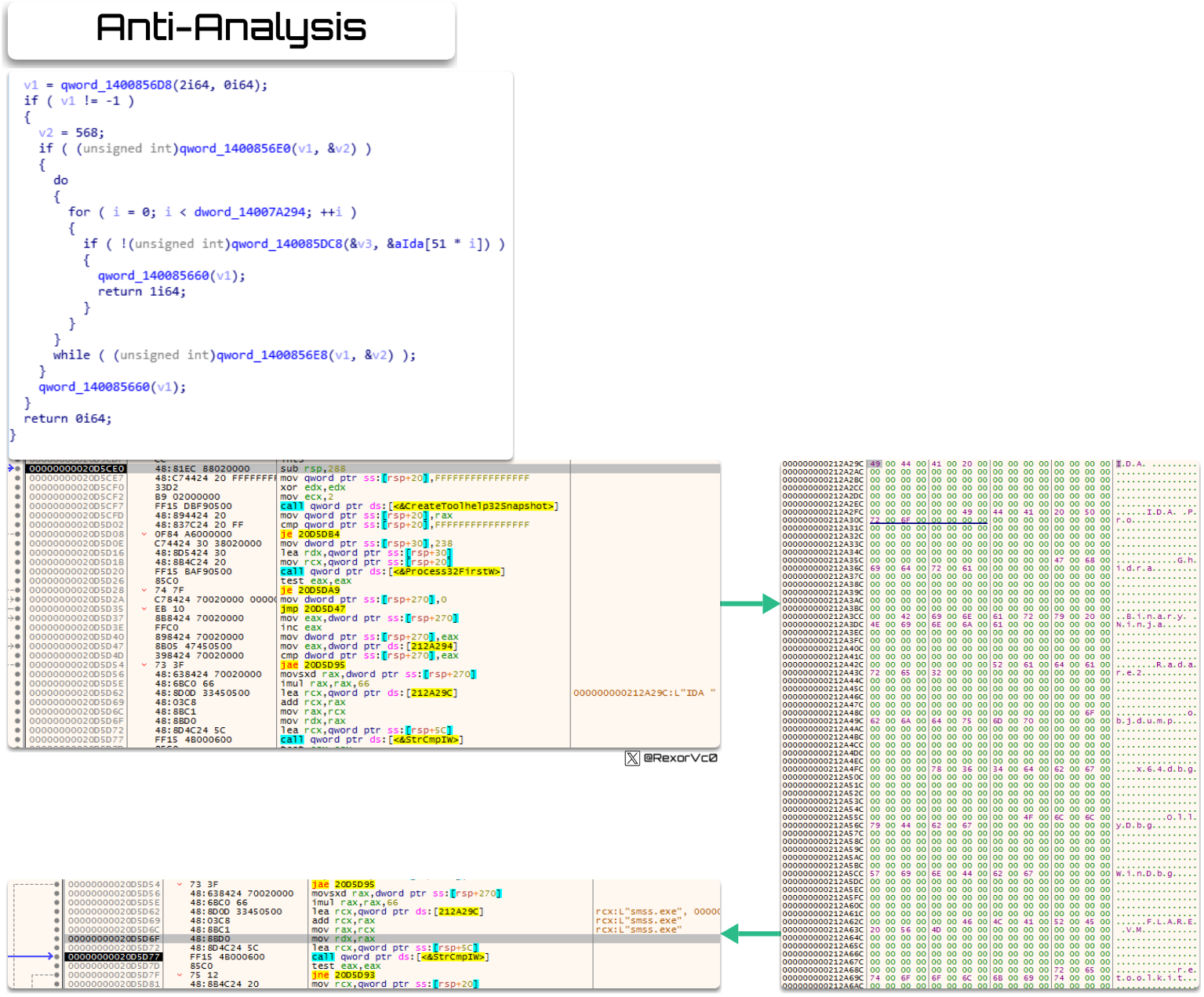Toggle breakpoint dot at address 20D5CF7
This screenshot has width=1204, height=997.
[x=18, y=506]
